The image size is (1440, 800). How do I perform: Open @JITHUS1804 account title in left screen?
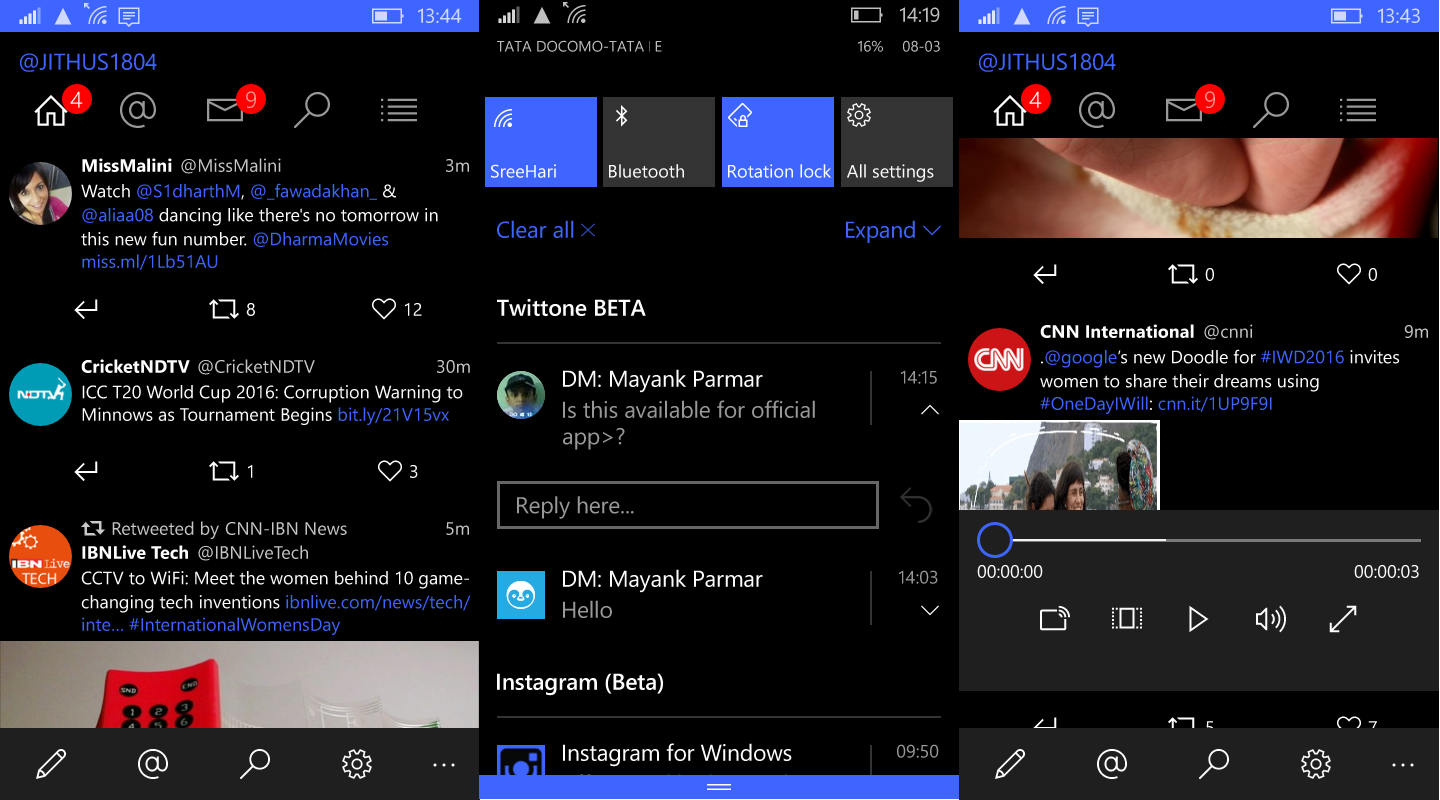88,62
